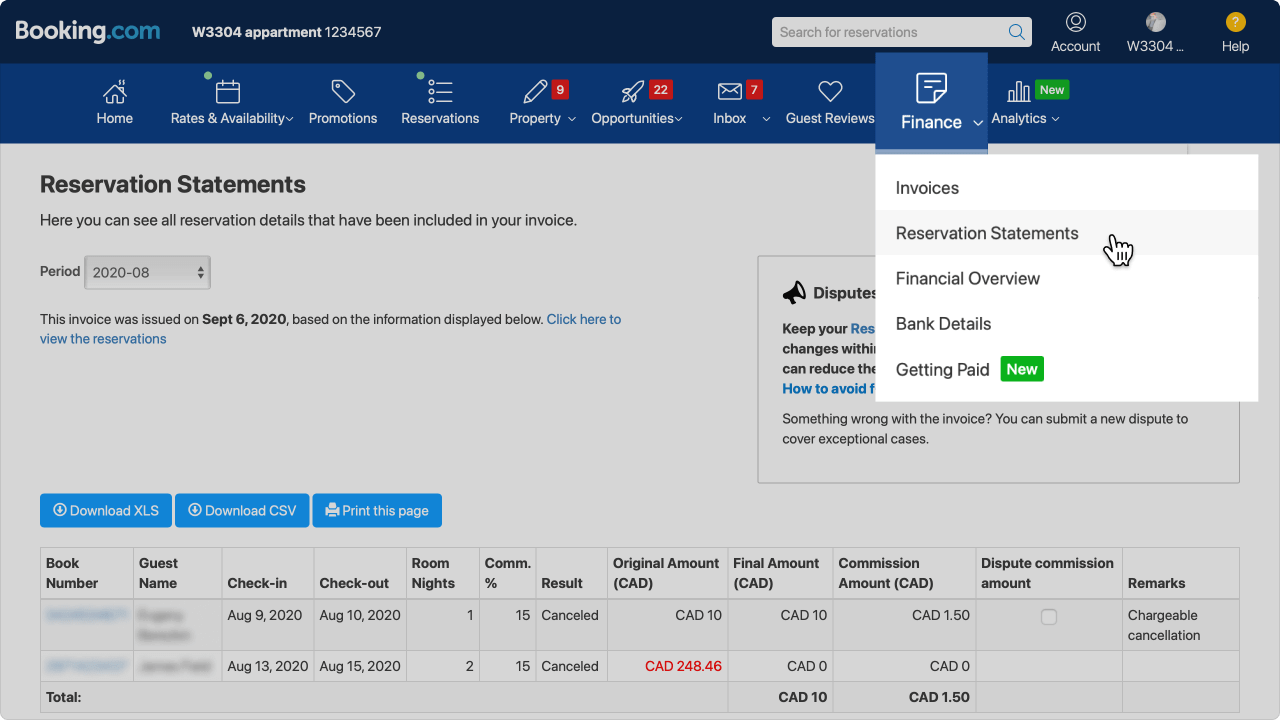Click the Help question mark icon
The image size is (1280, 720).
point(1235,22)
